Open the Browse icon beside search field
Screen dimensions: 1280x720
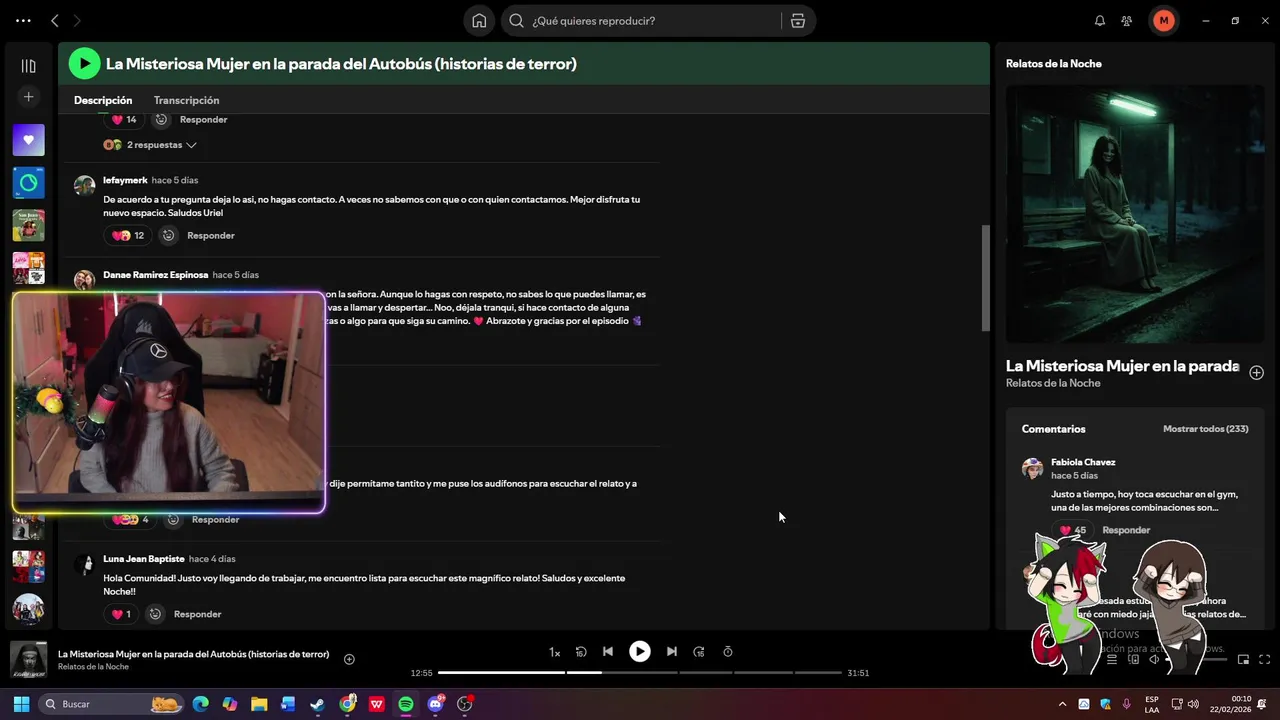798,20
